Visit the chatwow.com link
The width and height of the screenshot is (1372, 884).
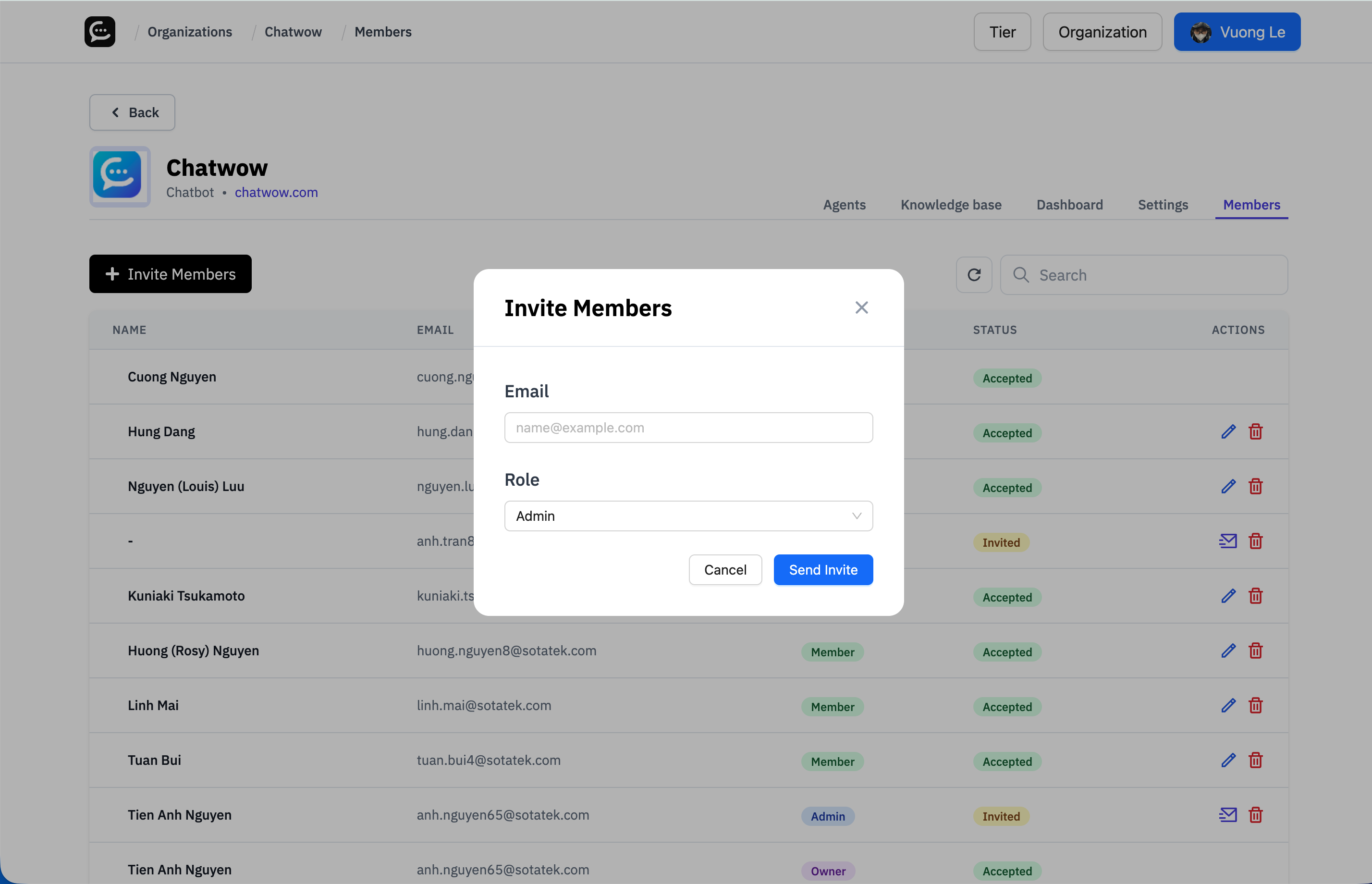coord(276,192)
